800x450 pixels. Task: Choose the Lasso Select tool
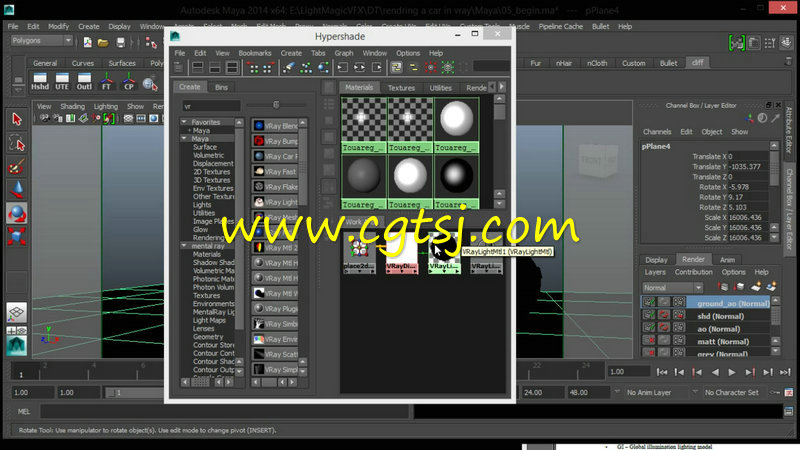[17, 143]
